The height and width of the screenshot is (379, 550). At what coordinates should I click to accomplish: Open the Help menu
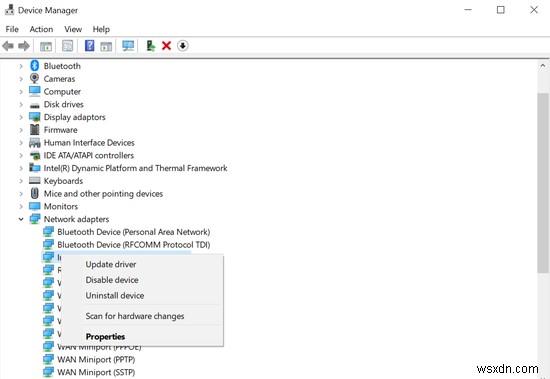[101, 29]
